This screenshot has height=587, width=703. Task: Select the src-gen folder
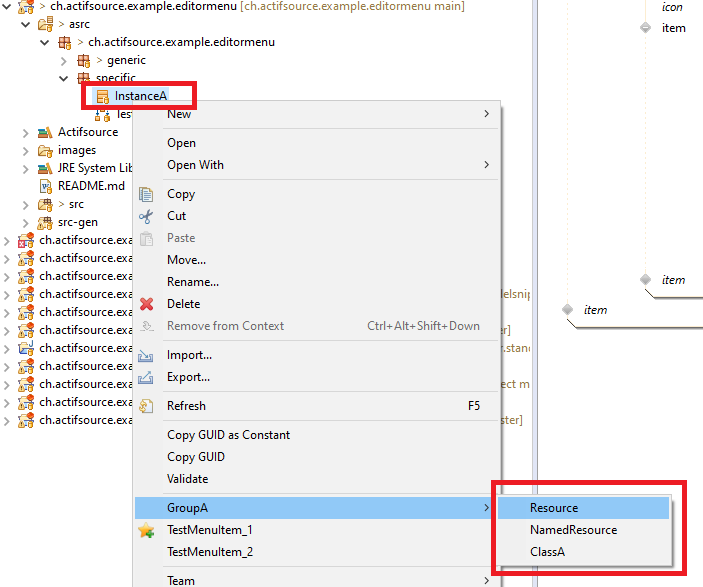tap(77, 222)
